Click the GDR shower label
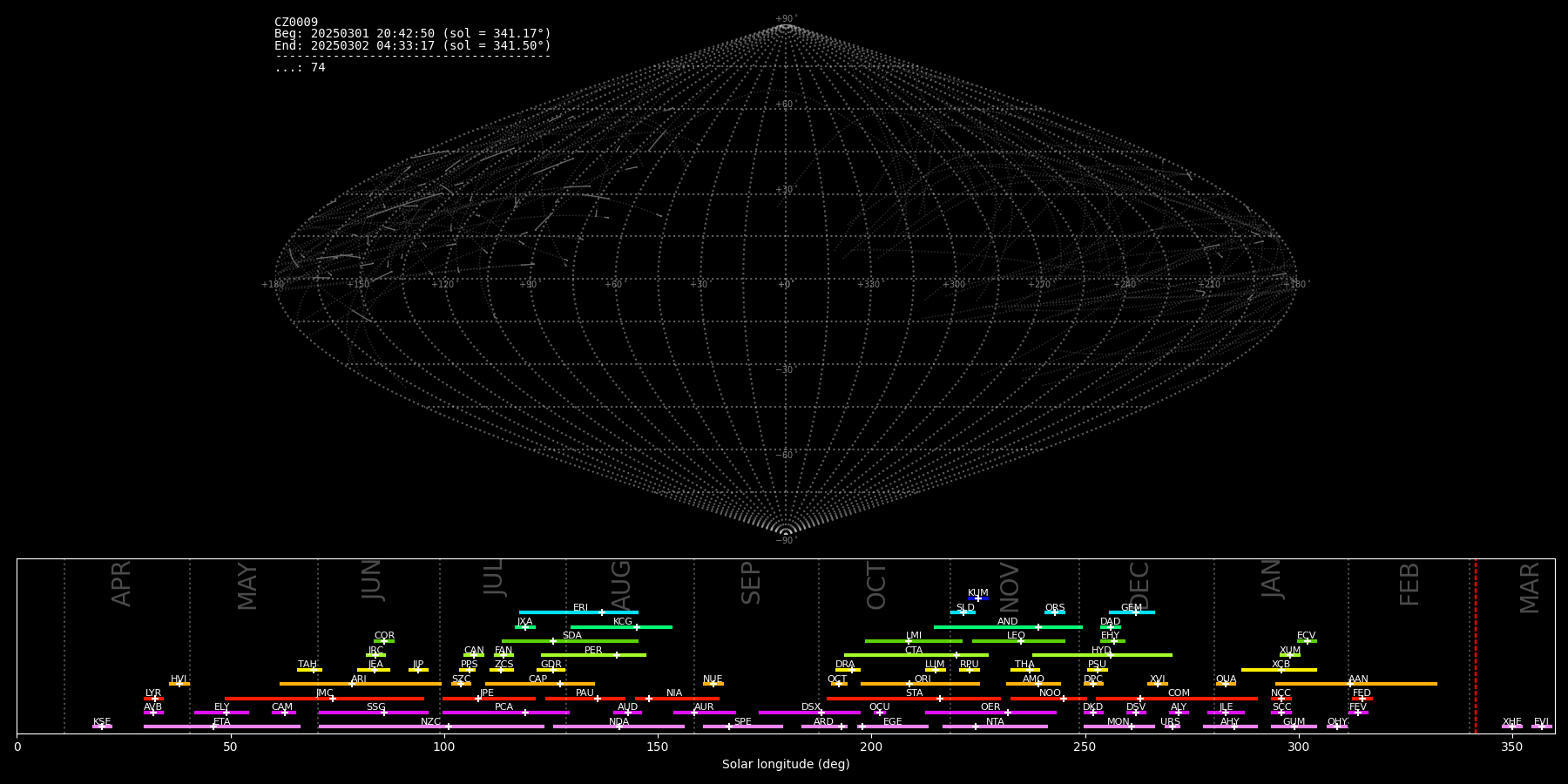 click(551, 665)
